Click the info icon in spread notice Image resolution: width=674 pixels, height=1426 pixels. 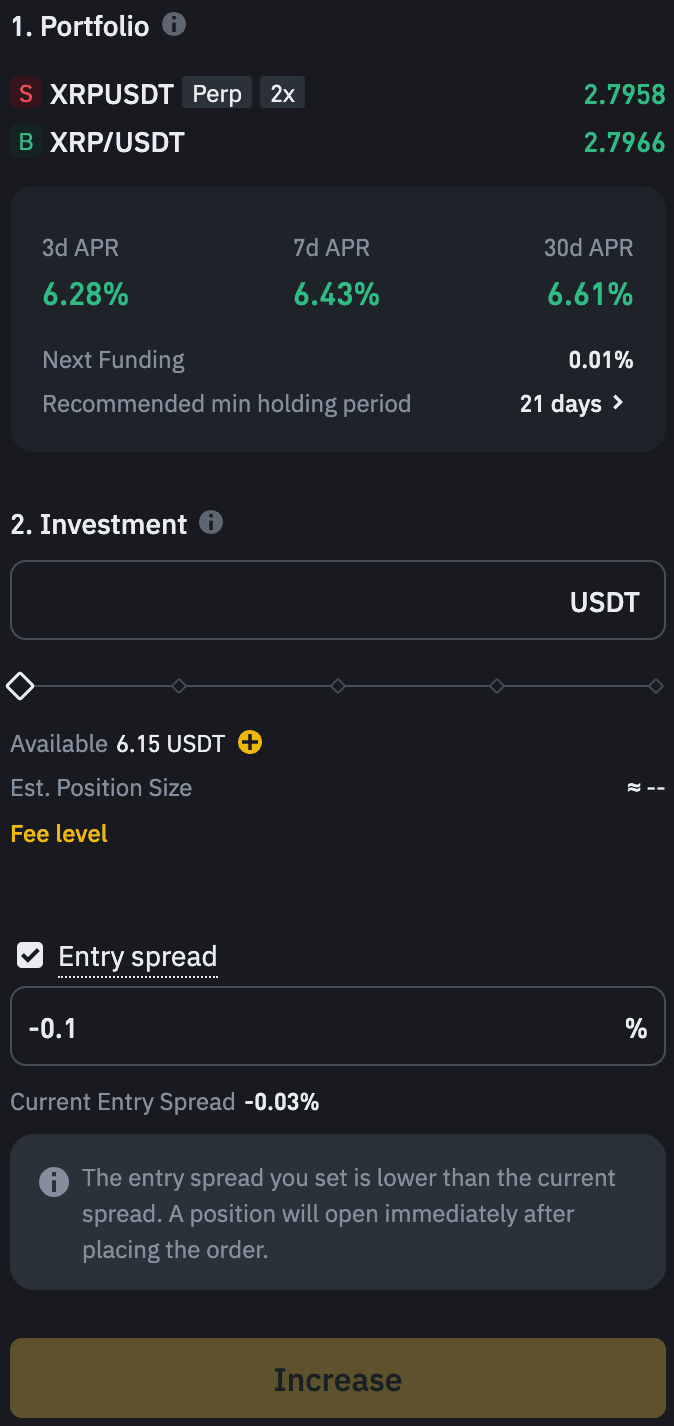coord(54,1182)
